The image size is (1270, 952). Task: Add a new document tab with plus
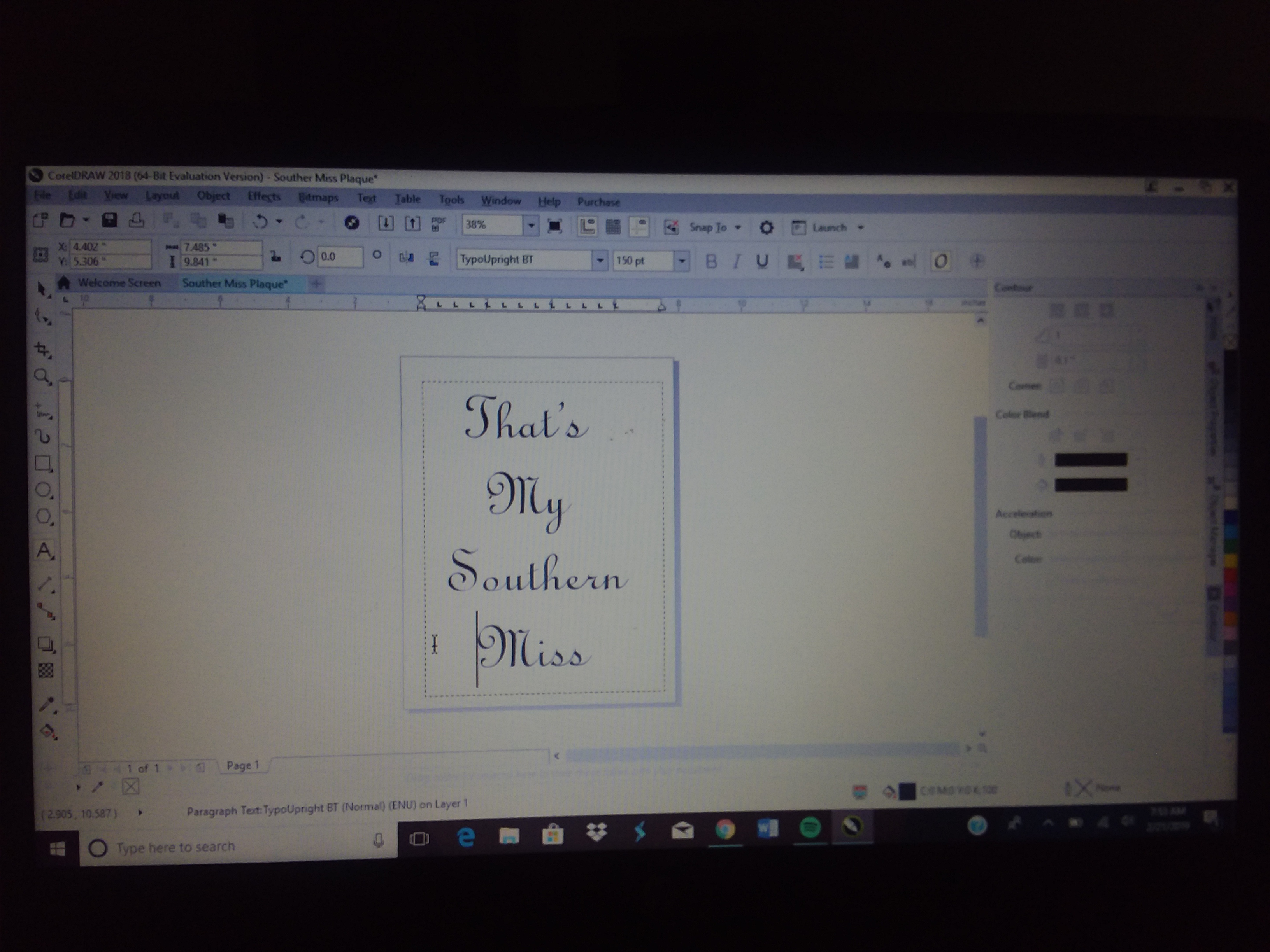pyautogui.click(x=316, y=283)
